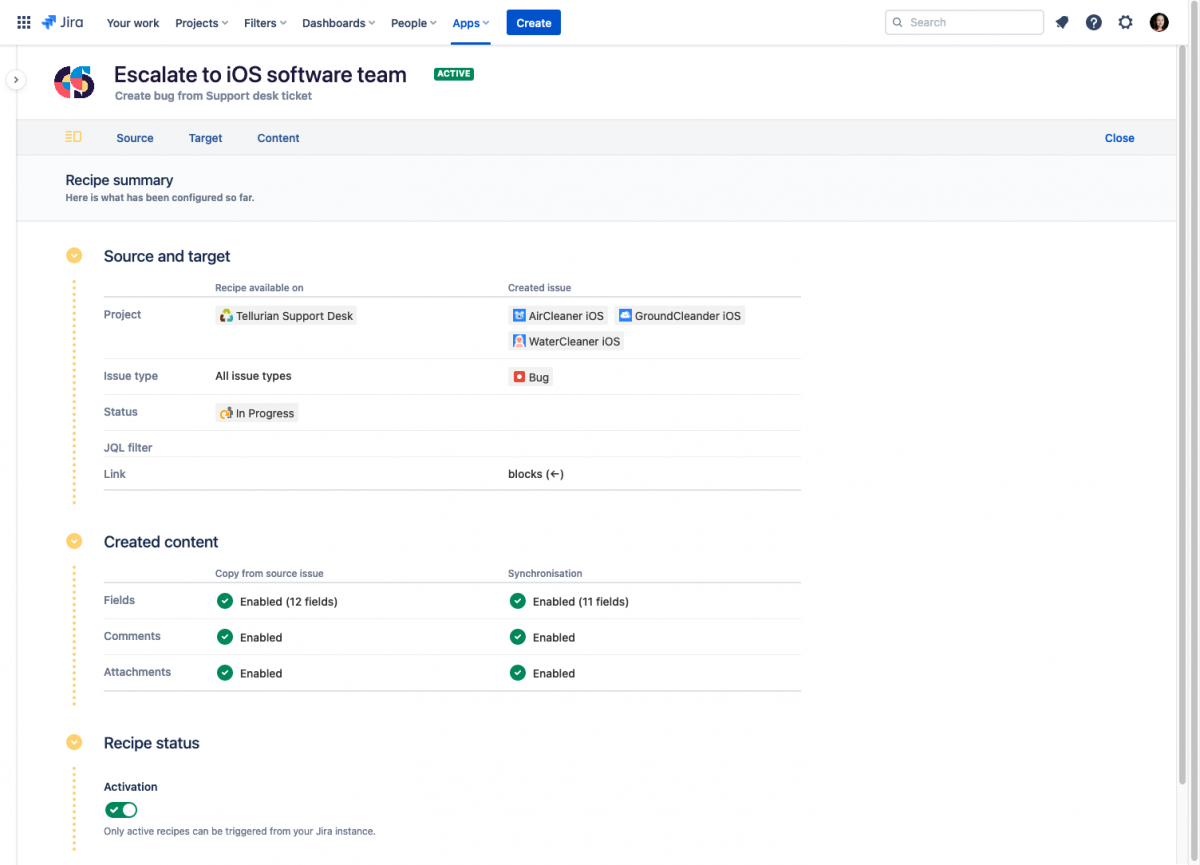Open notifications via the bell icon

1061,22
